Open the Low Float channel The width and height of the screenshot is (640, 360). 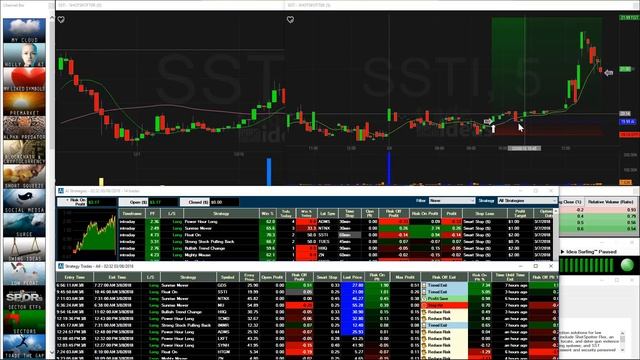point(24,273)
